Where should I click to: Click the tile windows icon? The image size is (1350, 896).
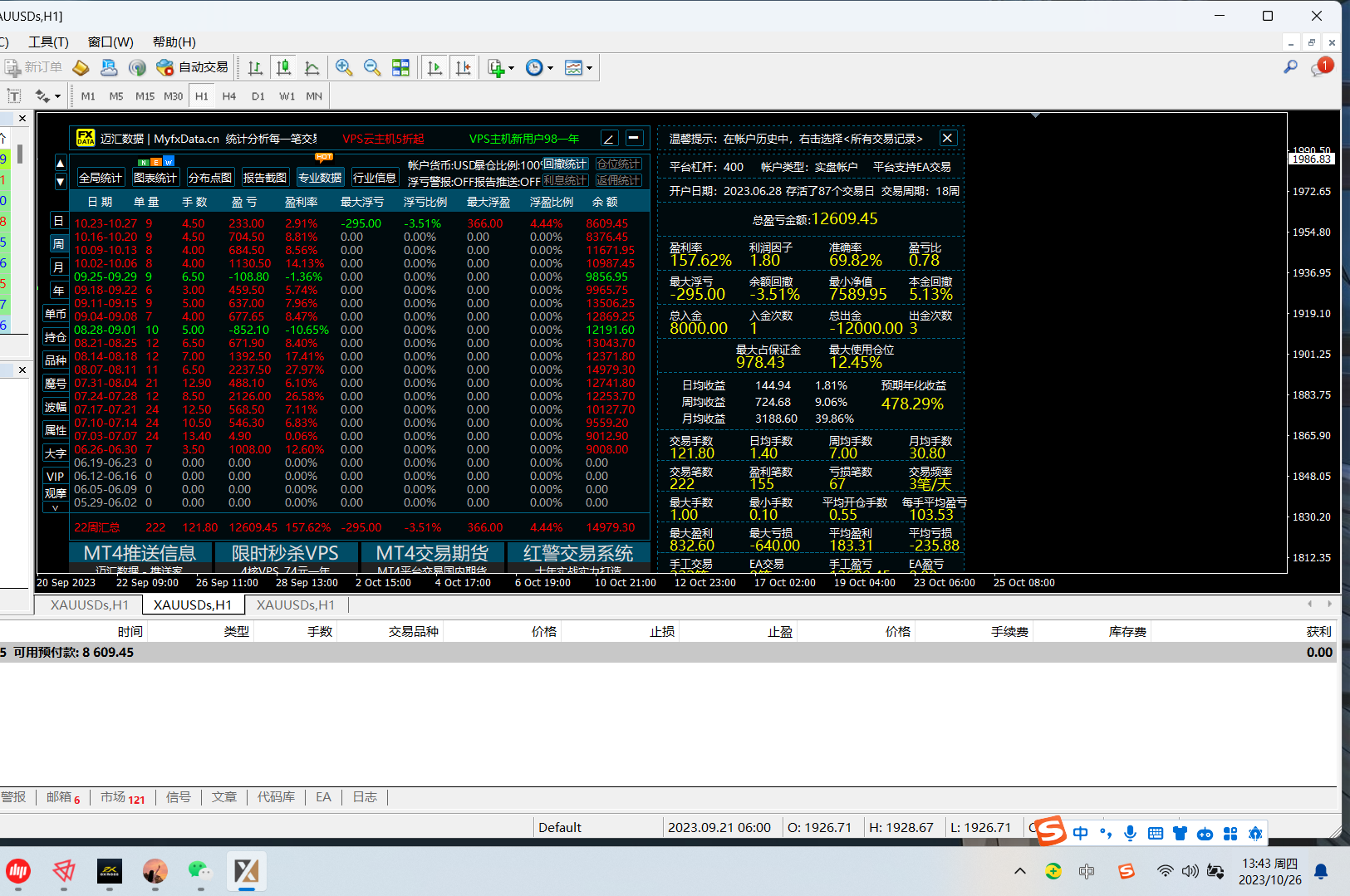(x=400, y=68)
